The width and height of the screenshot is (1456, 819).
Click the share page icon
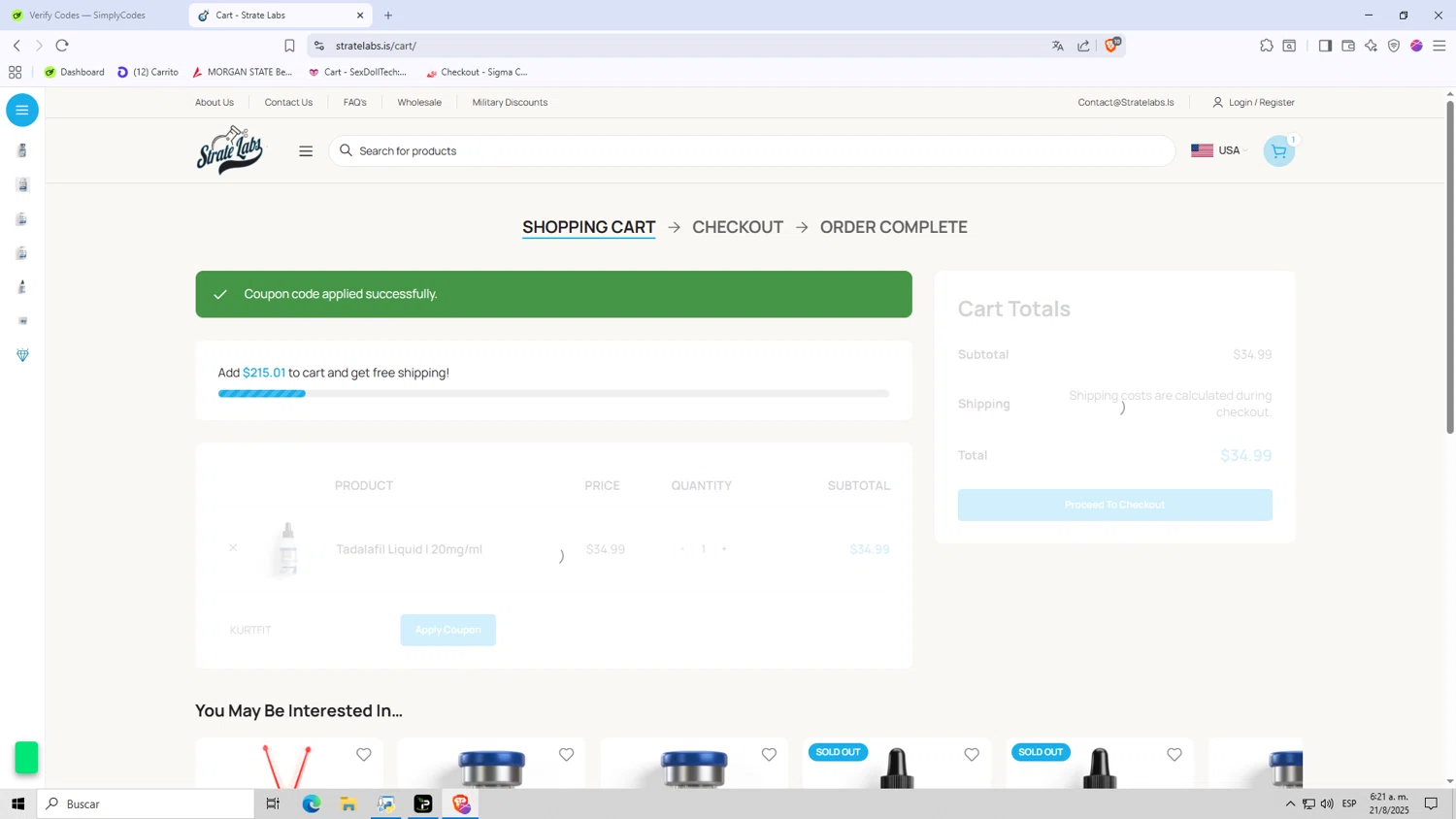tap(1083, 46)
